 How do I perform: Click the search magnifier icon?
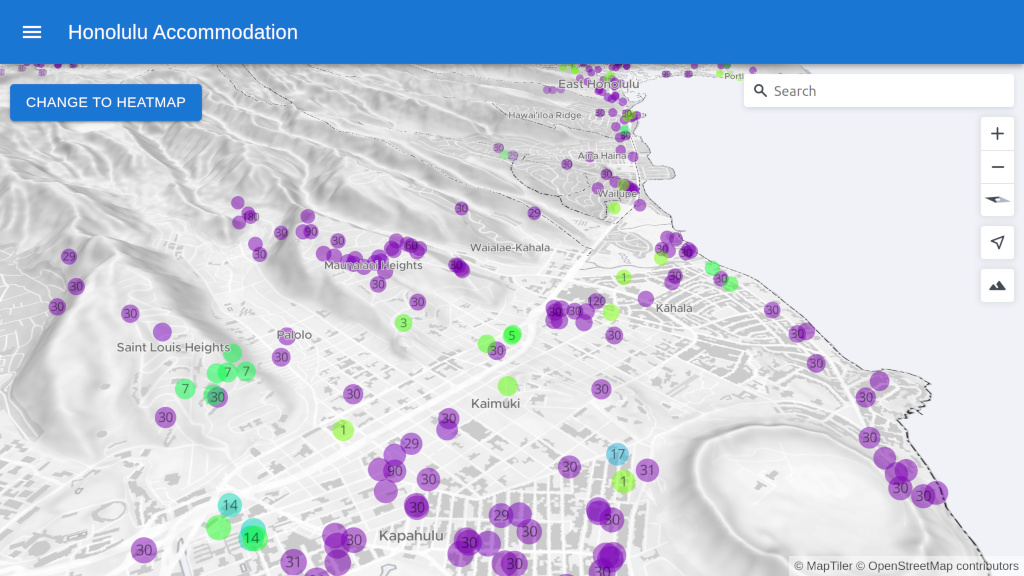(x=761, y=90)
